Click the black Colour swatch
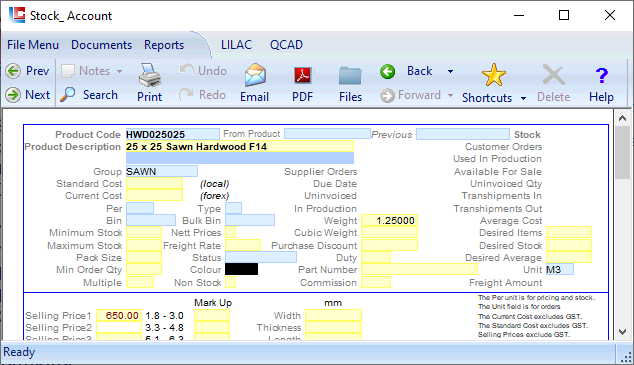Viewport: 634px width, 365px height. coord(241,269)
